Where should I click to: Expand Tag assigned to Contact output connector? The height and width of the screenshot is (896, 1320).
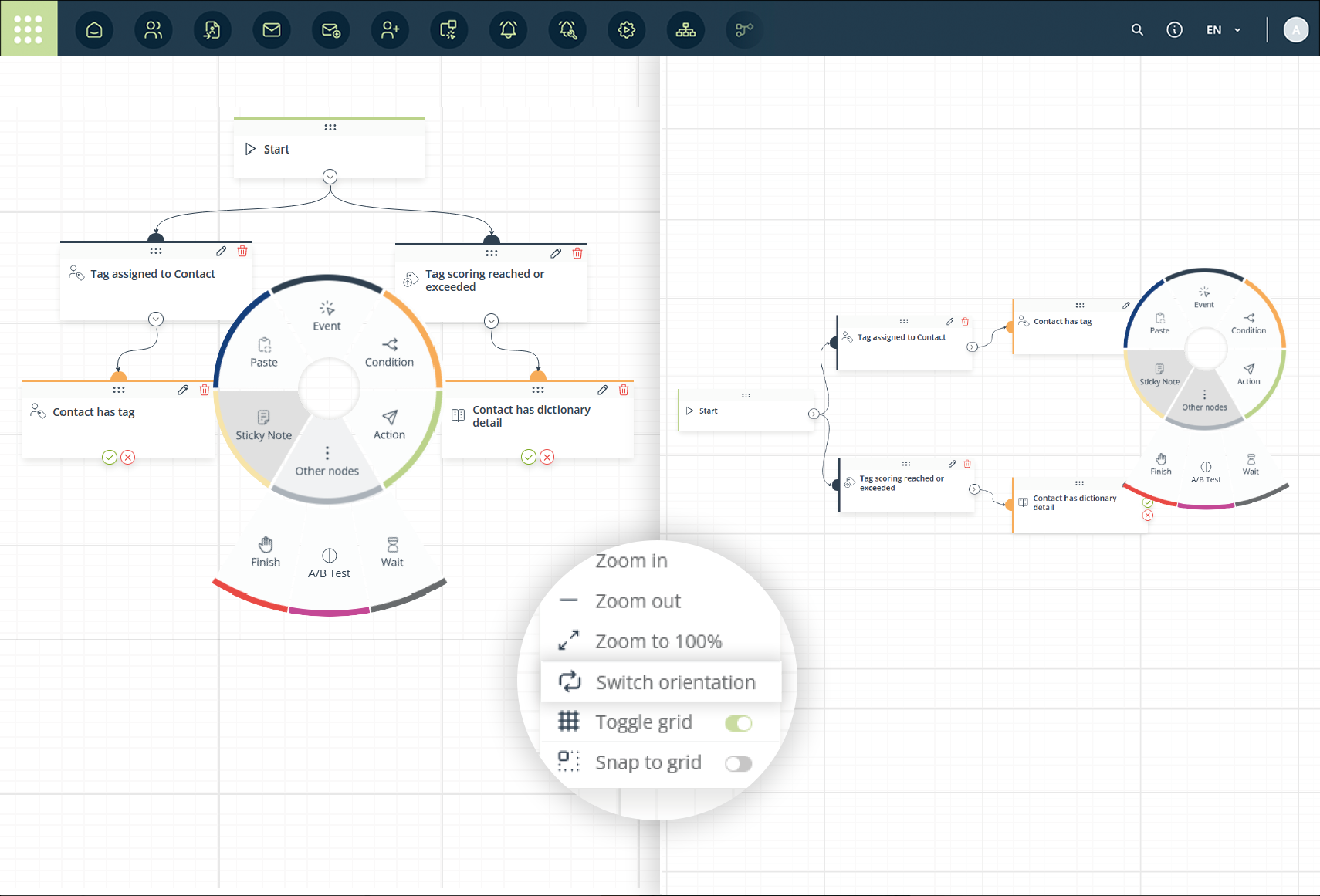[x=156, y=319]
